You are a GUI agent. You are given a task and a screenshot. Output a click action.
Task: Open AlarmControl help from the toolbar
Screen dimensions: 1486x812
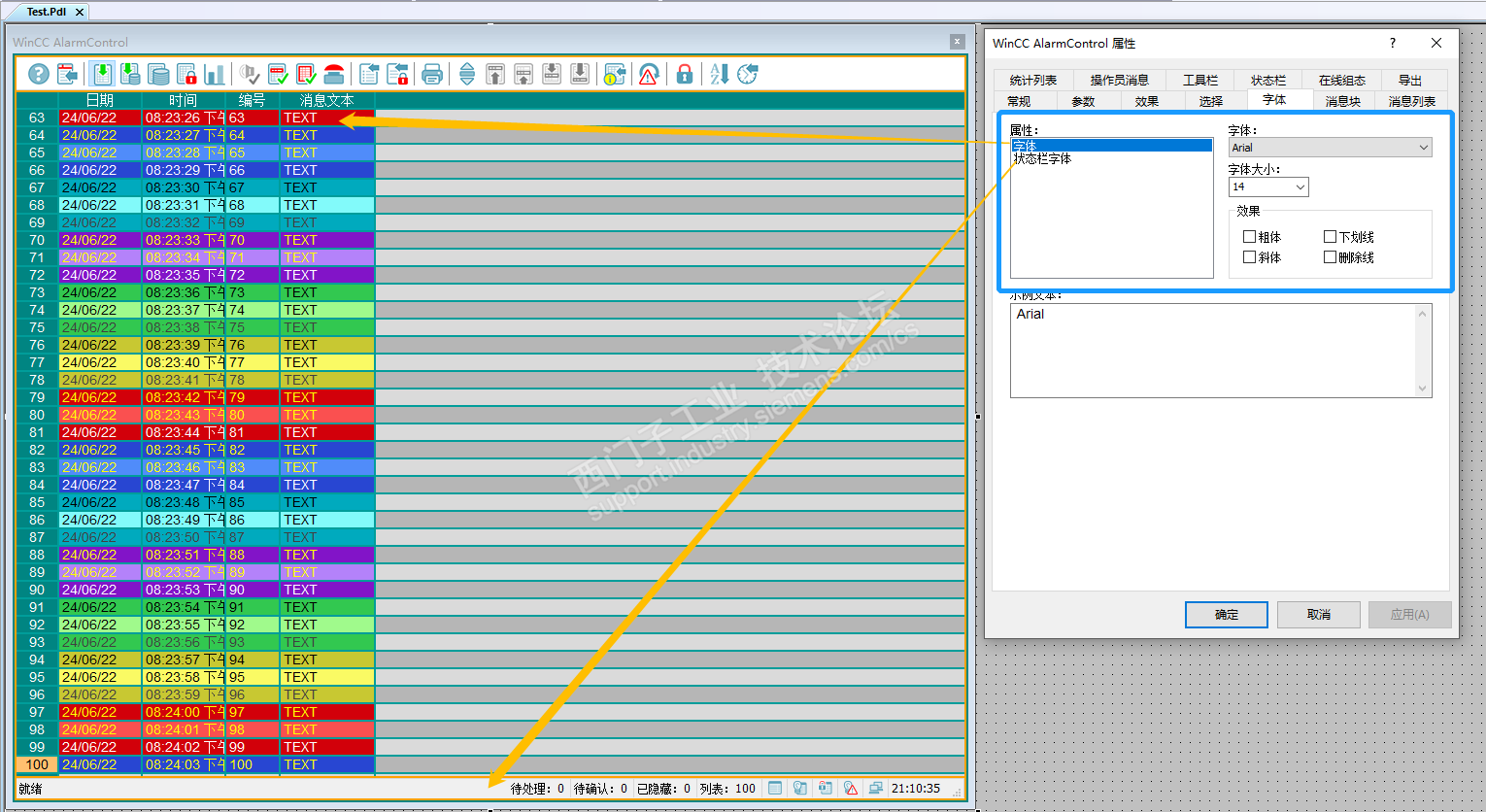(x=39, y=74)
